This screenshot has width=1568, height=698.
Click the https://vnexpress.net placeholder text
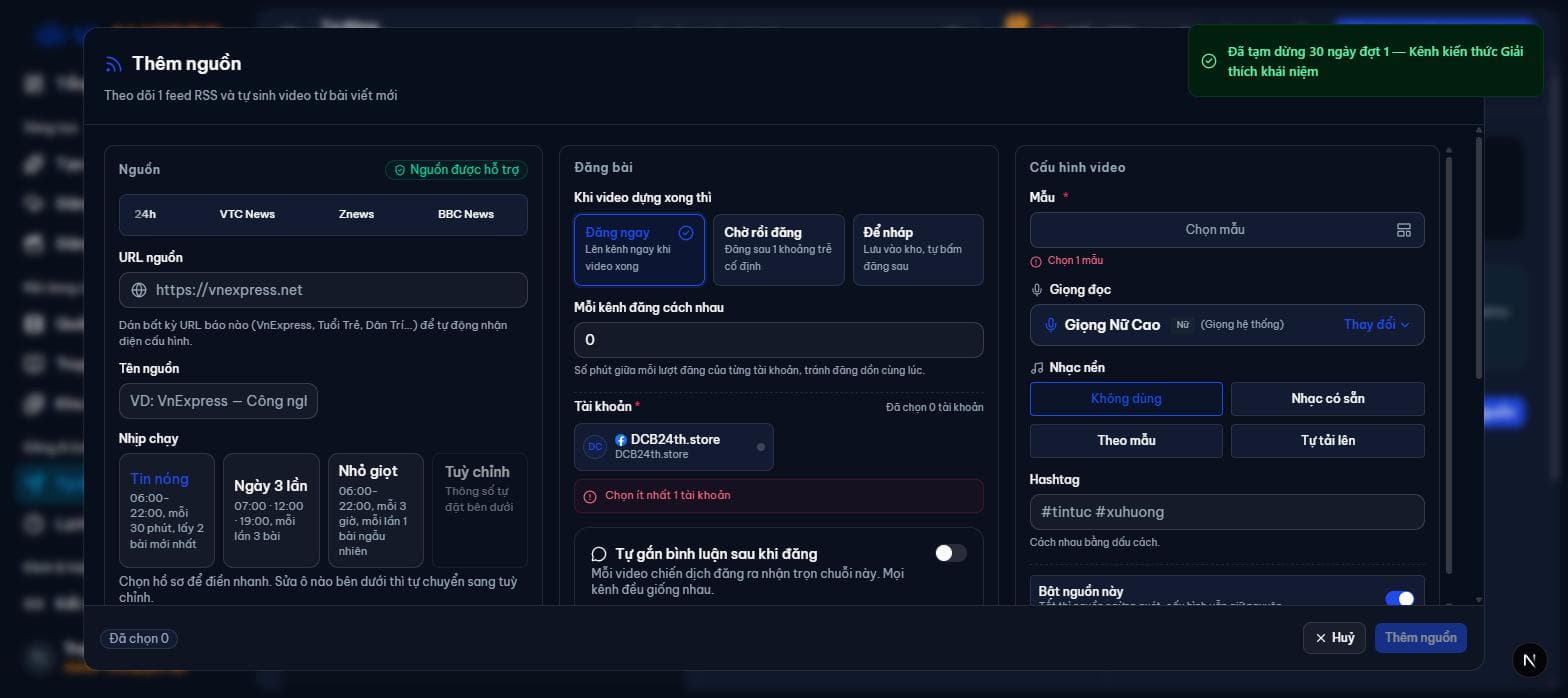point(229,290)
